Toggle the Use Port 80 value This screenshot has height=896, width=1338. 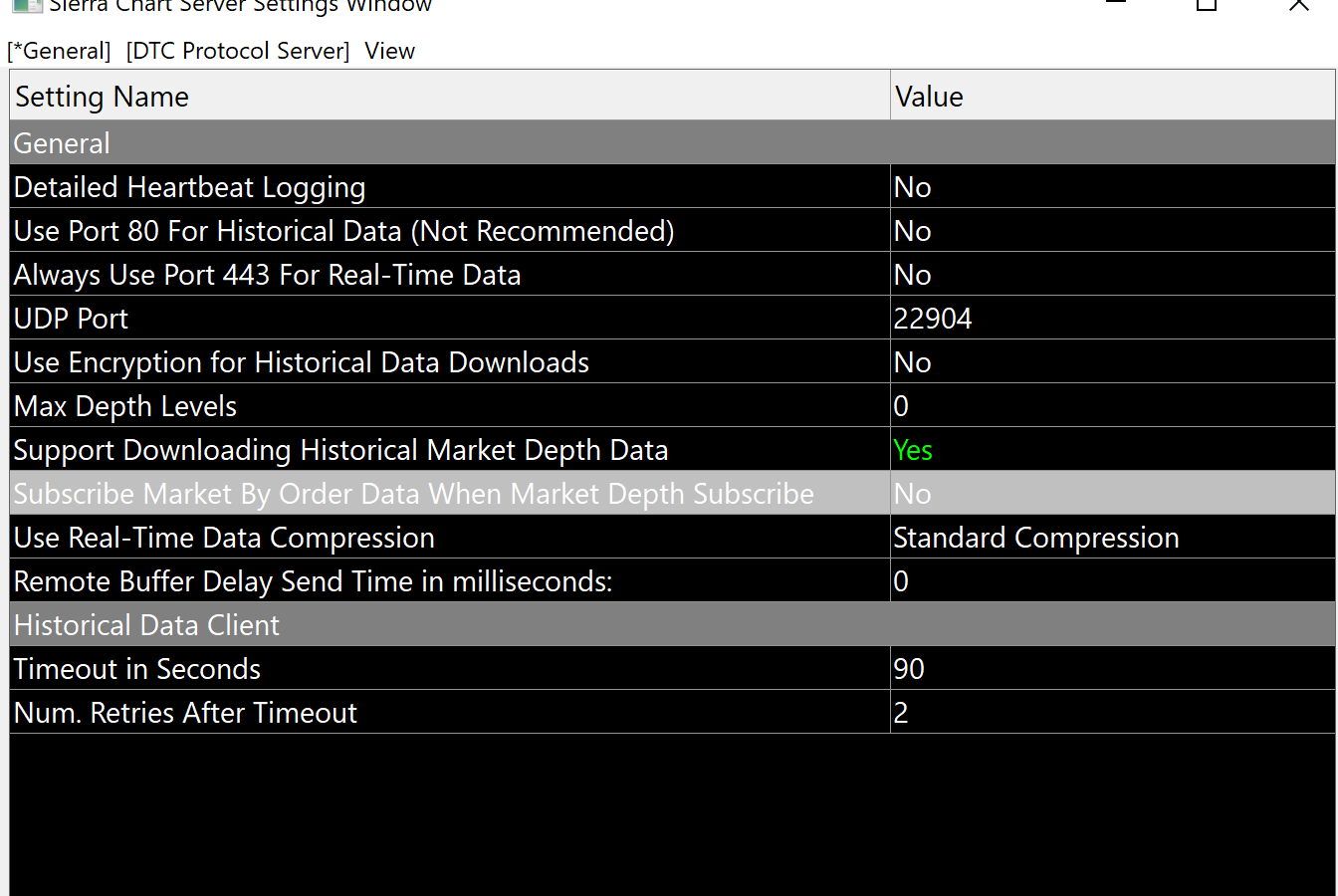click(x=913, y=231)
